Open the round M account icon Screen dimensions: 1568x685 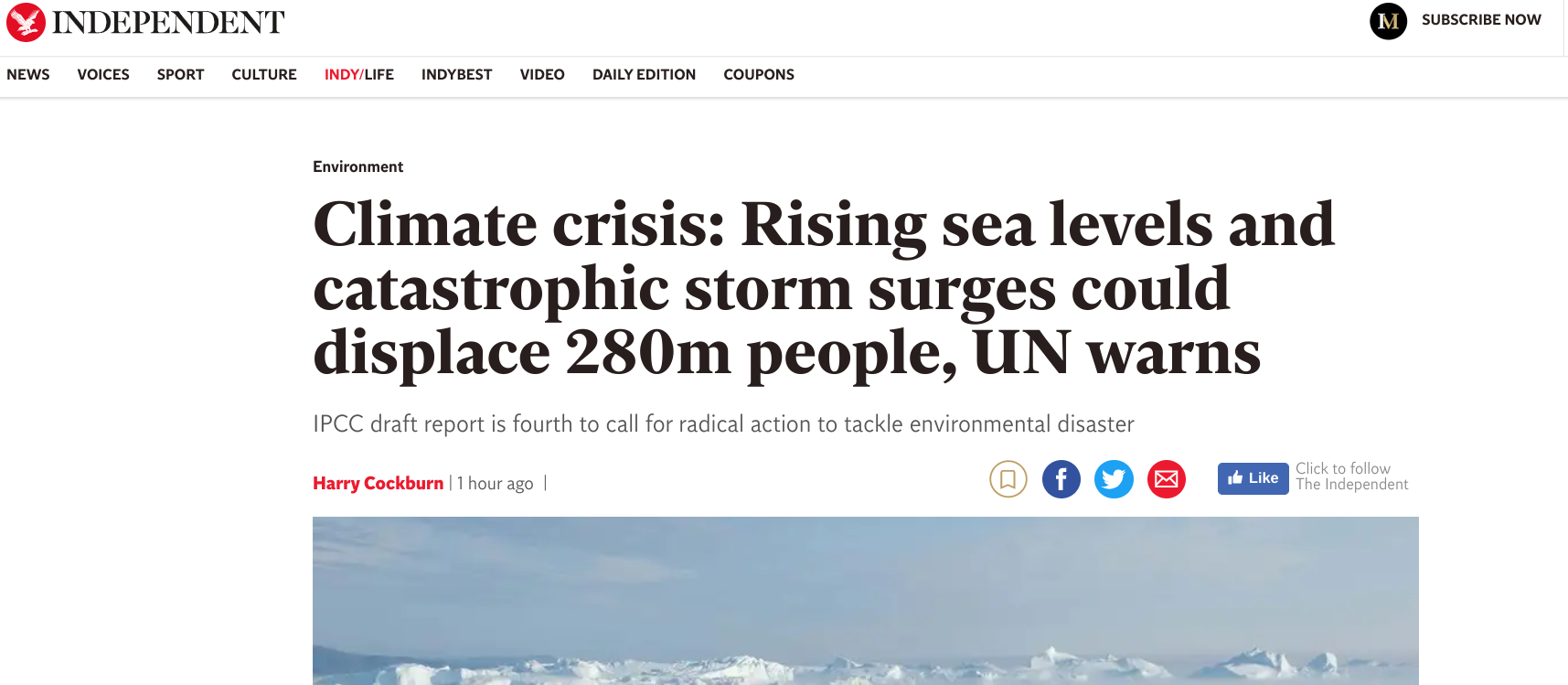[x=1388, y=21]
